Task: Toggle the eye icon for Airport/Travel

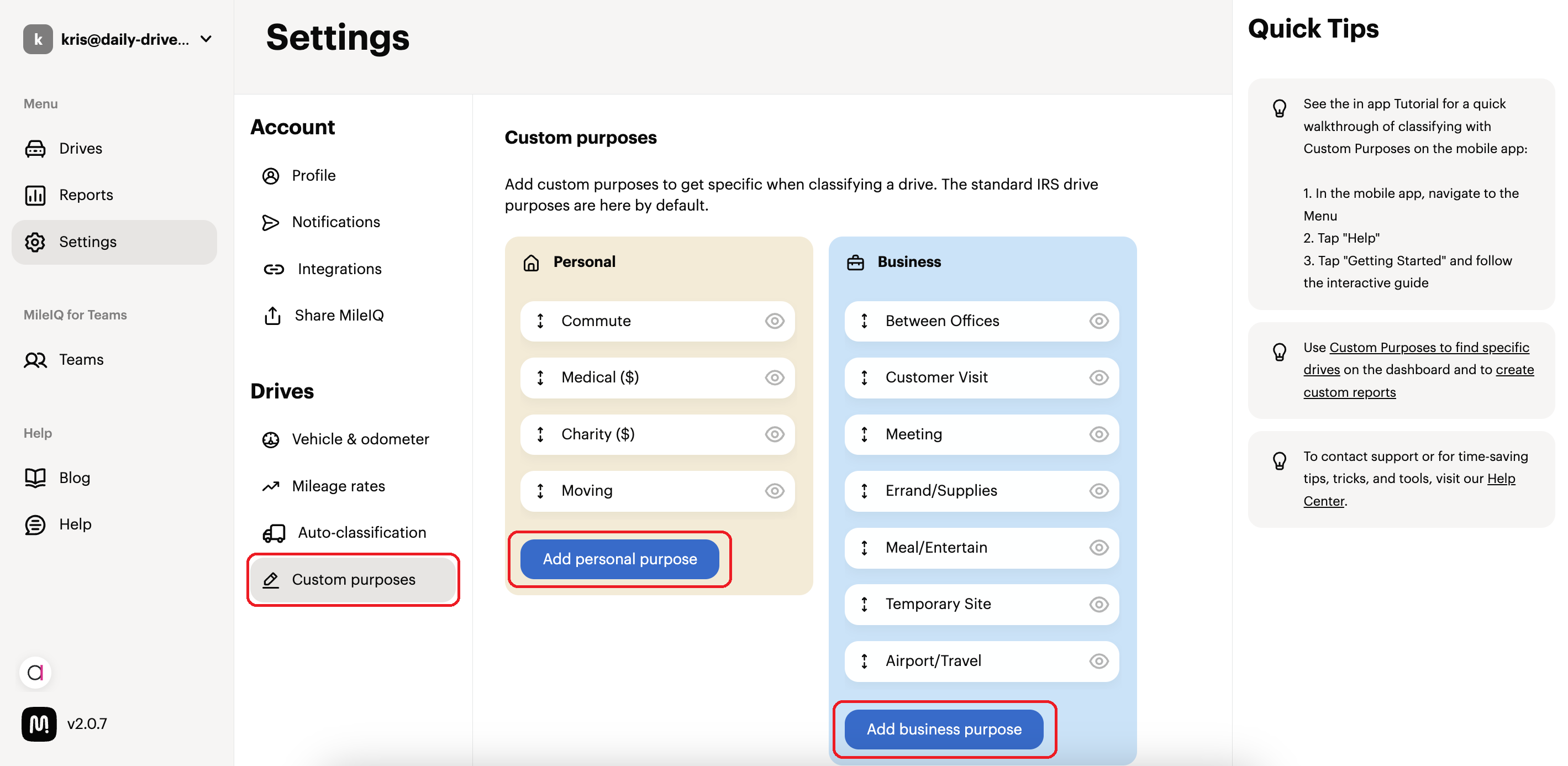Action: (x=1099, y=661)
